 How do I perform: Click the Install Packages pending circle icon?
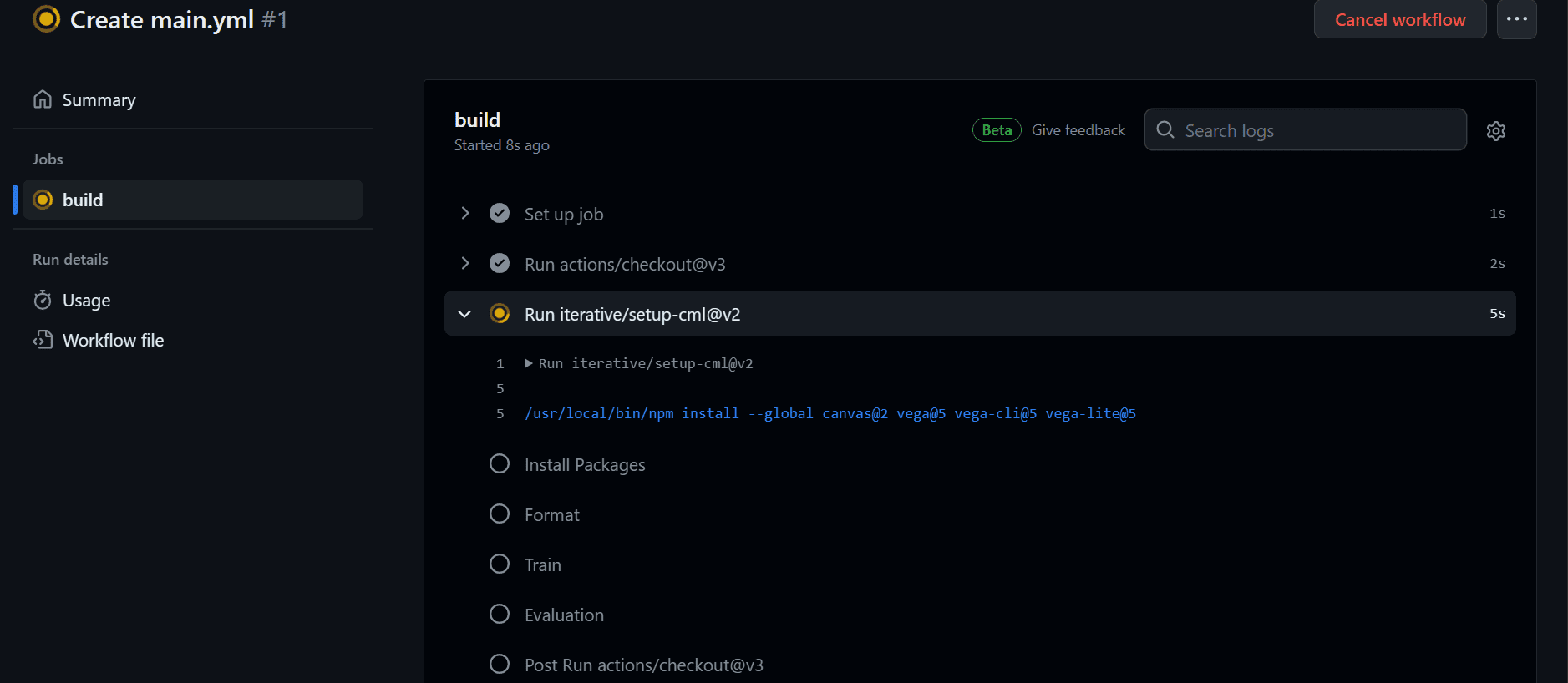[x=500, y=463]
